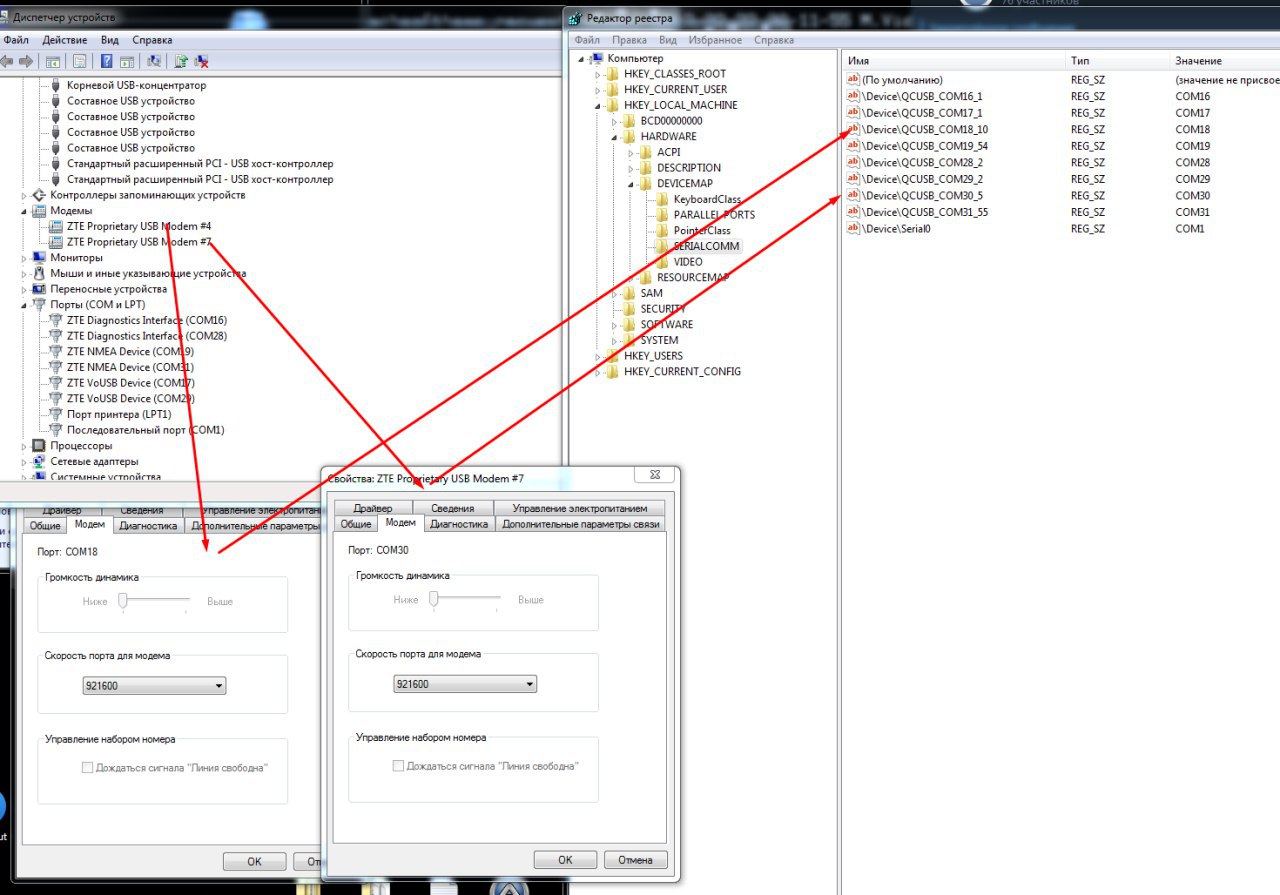Select the ZTE Proprietary USB Modem #7 icon
Image resolution: width=1280 pixels, height=895 pixels.
click(56, 242)
